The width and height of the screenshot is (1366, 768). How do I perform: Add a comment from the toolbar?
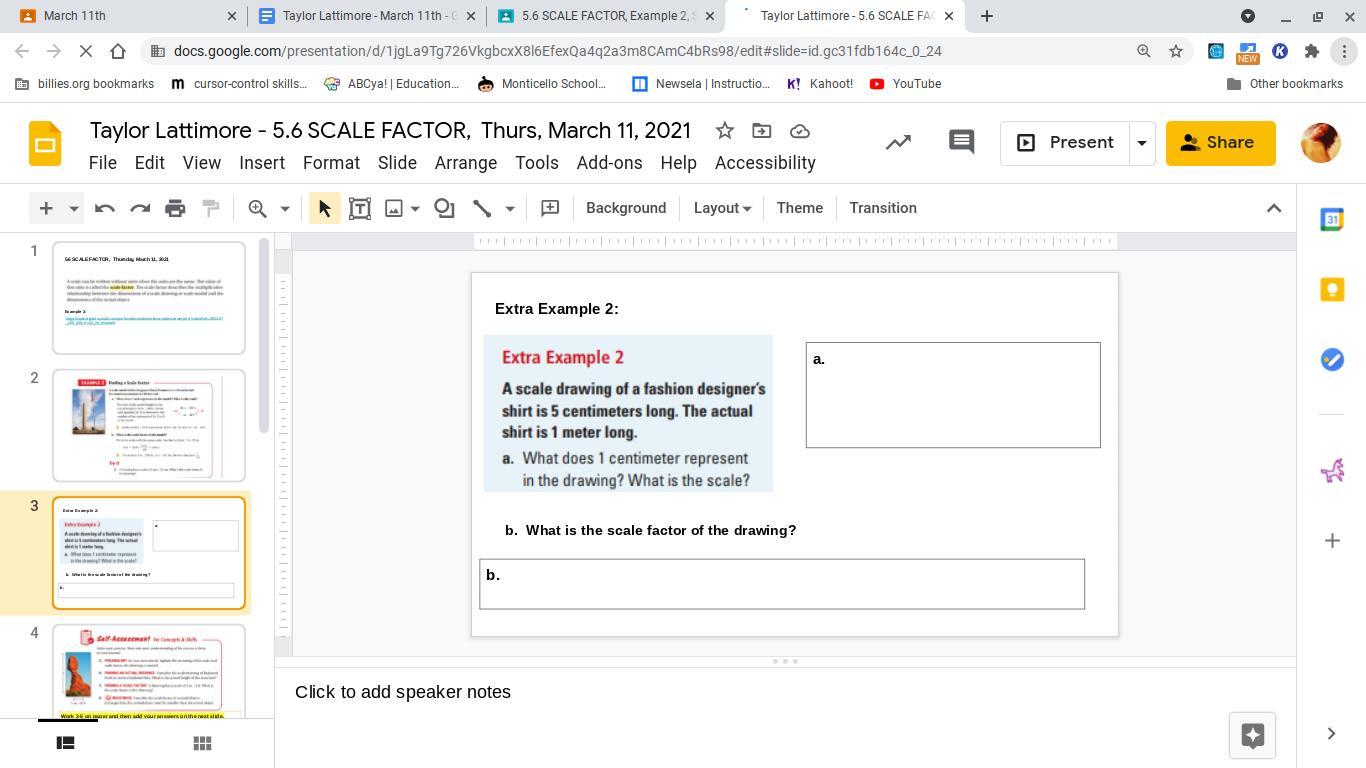[550, 208]
